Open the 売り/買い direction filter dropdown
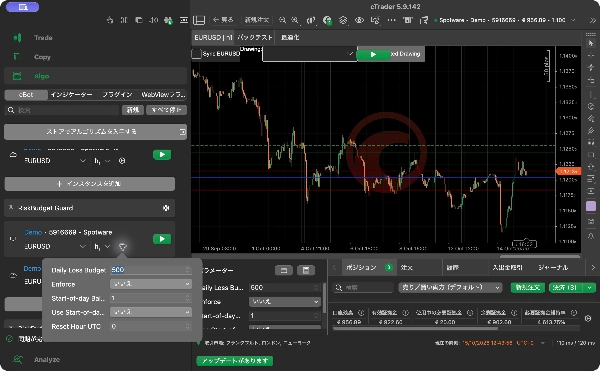 450,287
